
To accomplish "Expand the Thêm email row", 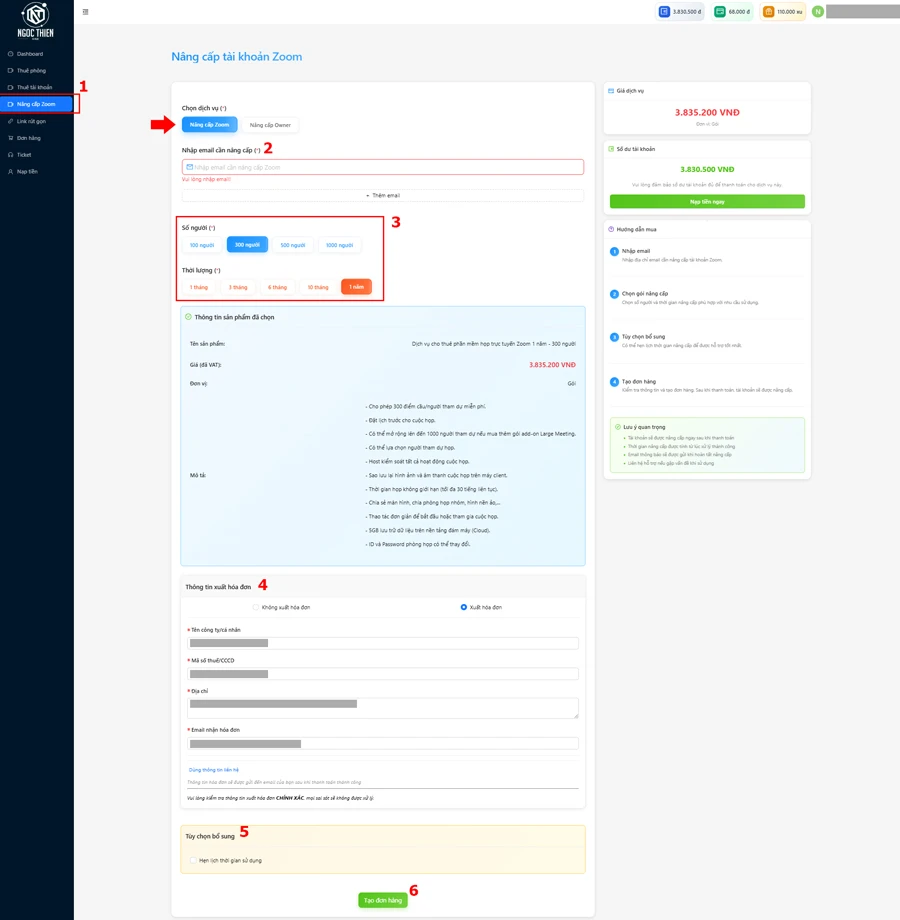I will pyautogui.click(x=382, y=196).
